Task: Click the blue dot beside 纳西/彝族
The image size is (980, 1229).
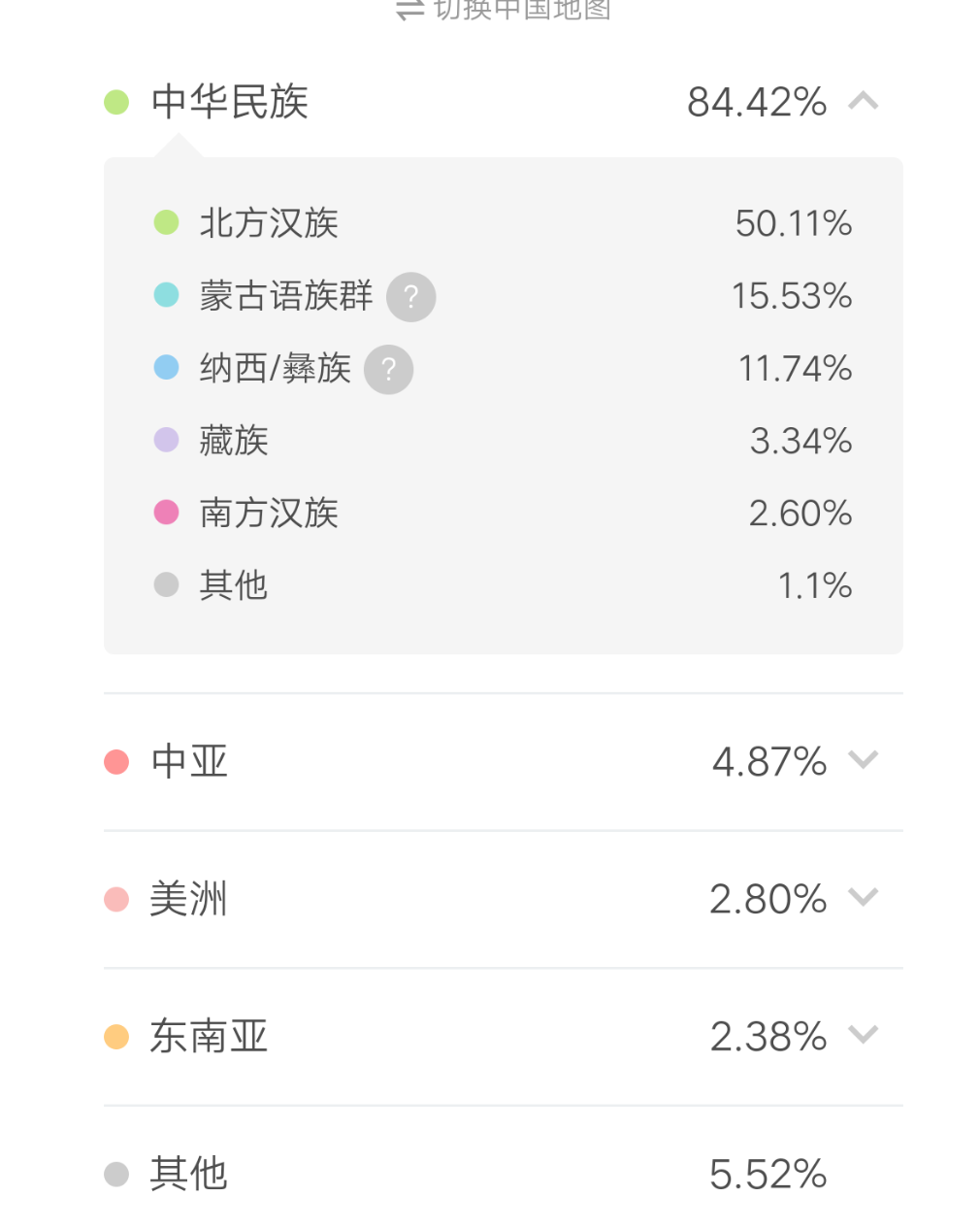Action: pos(167,367)
